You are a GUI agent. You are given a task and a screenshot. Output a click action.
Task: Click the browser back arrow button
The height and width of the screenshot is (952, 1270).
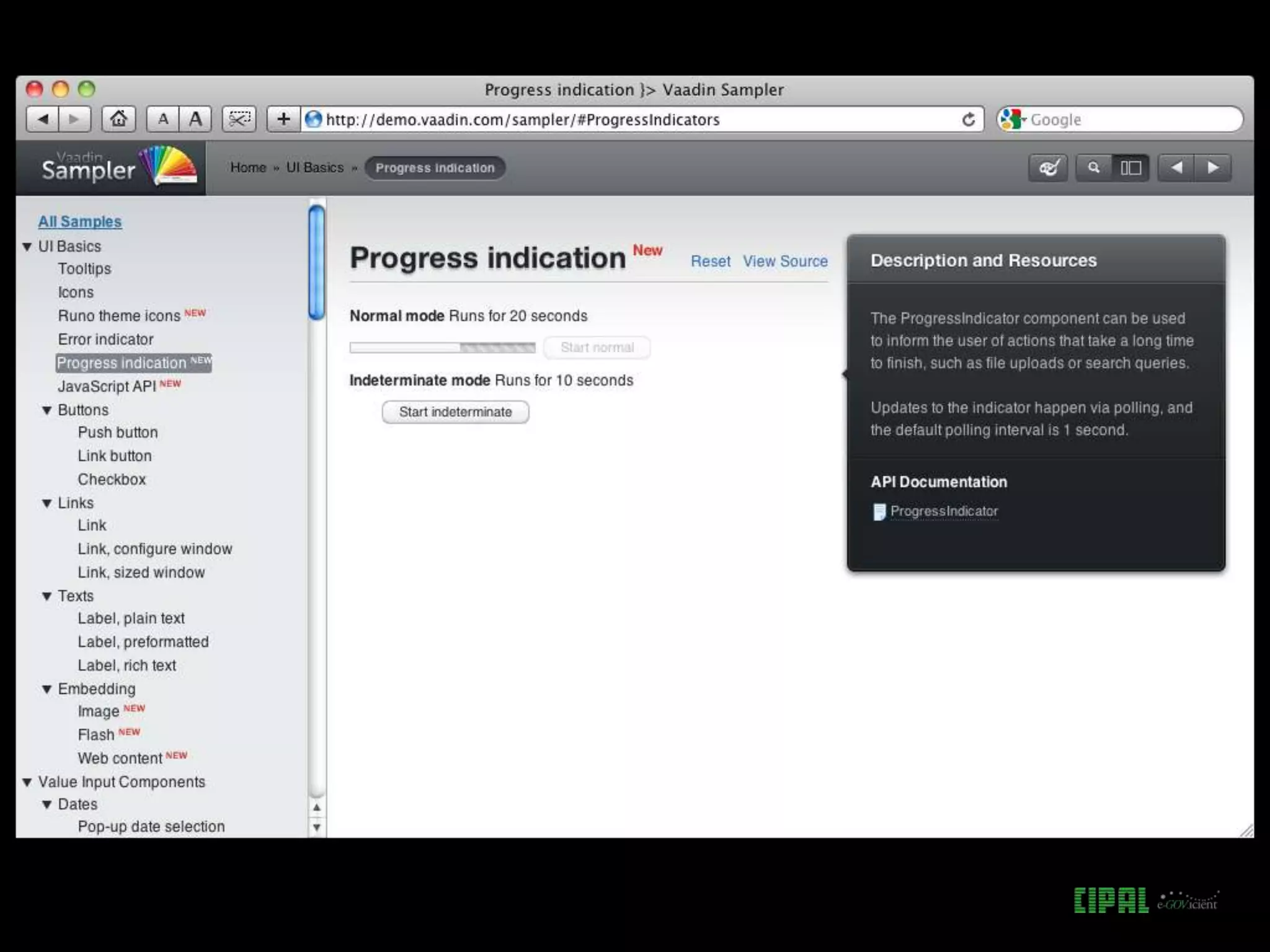[x=43, y=119]
